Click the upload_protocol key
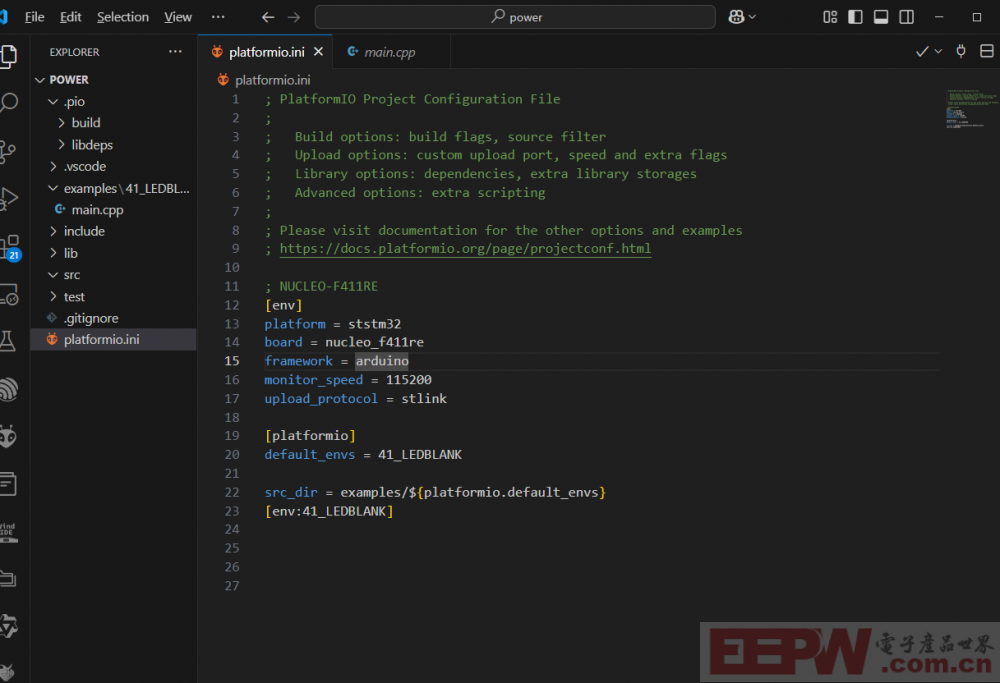 pyautogui.click(x=321, y=399)
